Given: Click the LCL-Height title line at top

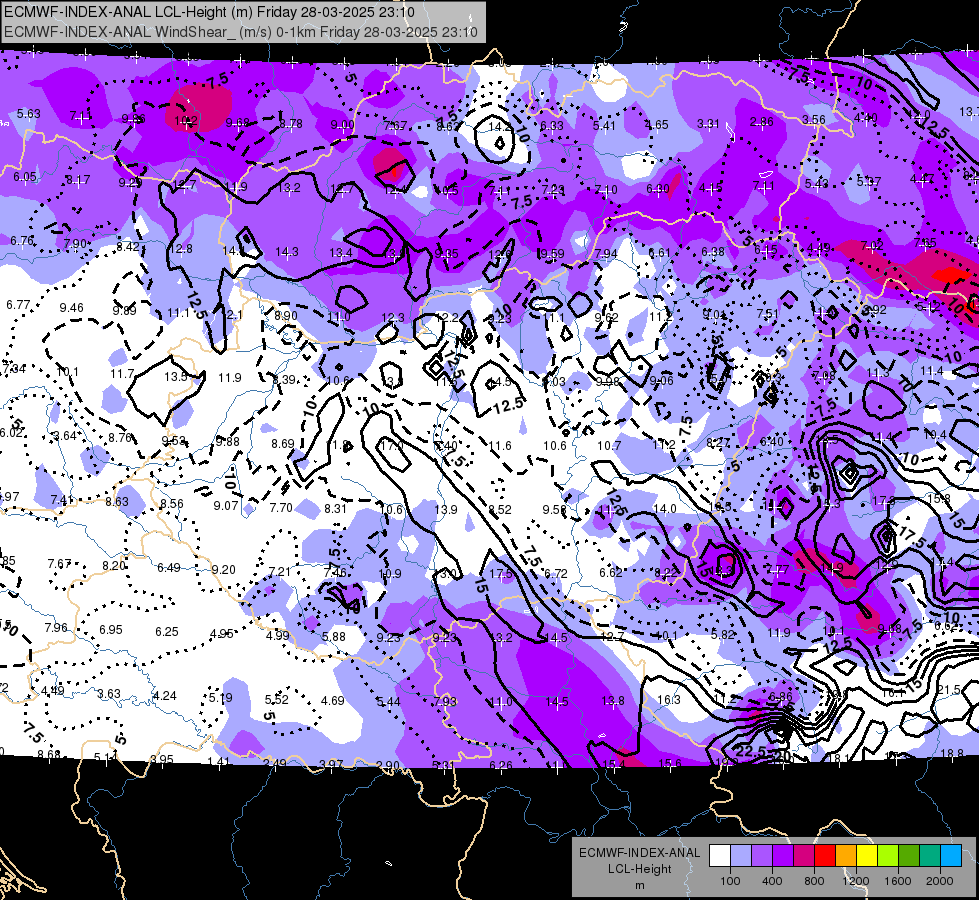Looking at the screenshot, I should click(209, 12).
